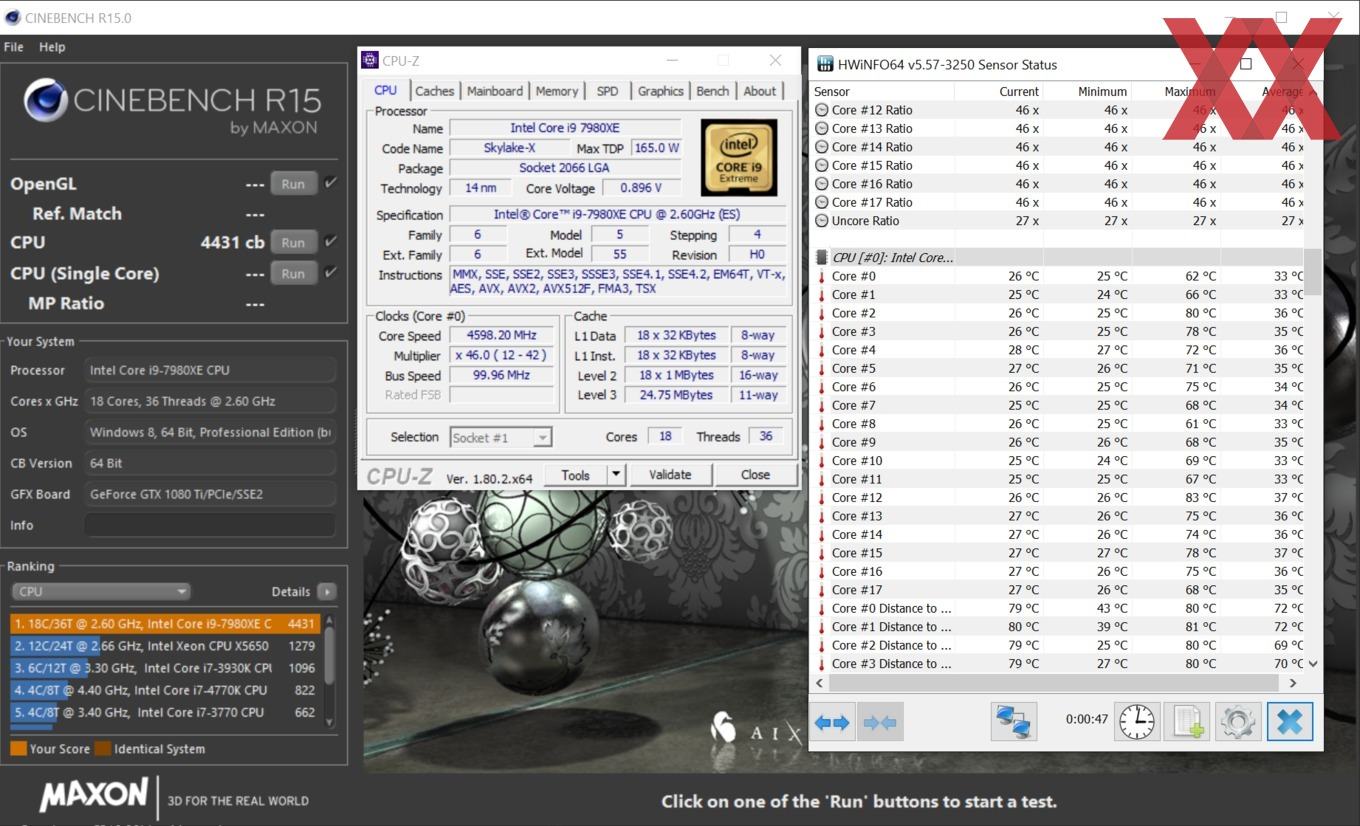
Task: Switch to CPU-Z Graphics tab
Action: click(661, 91)
